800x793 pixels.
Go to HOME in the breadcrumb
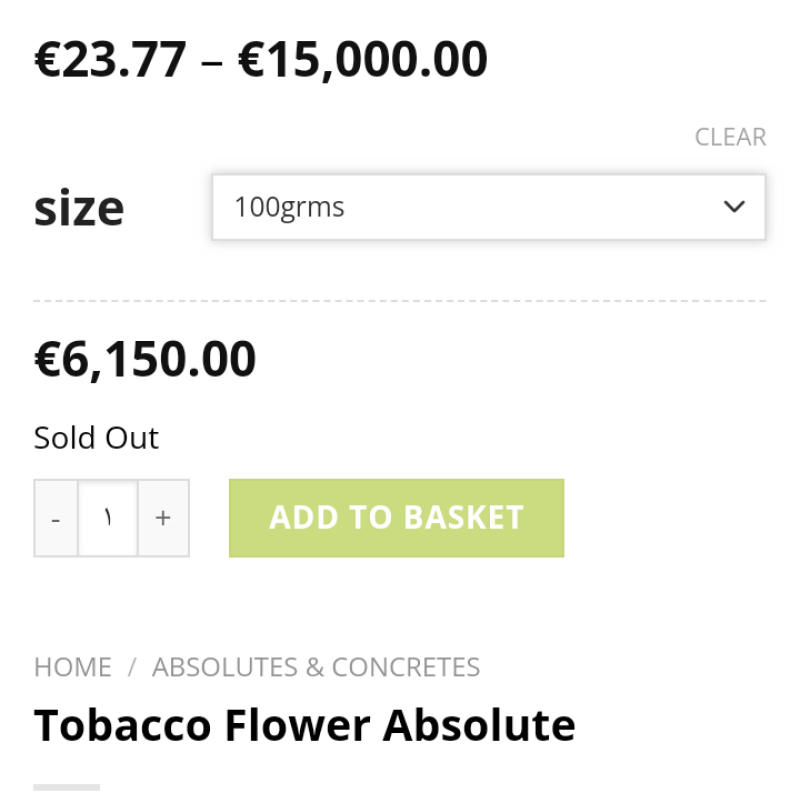coord(73,667)
